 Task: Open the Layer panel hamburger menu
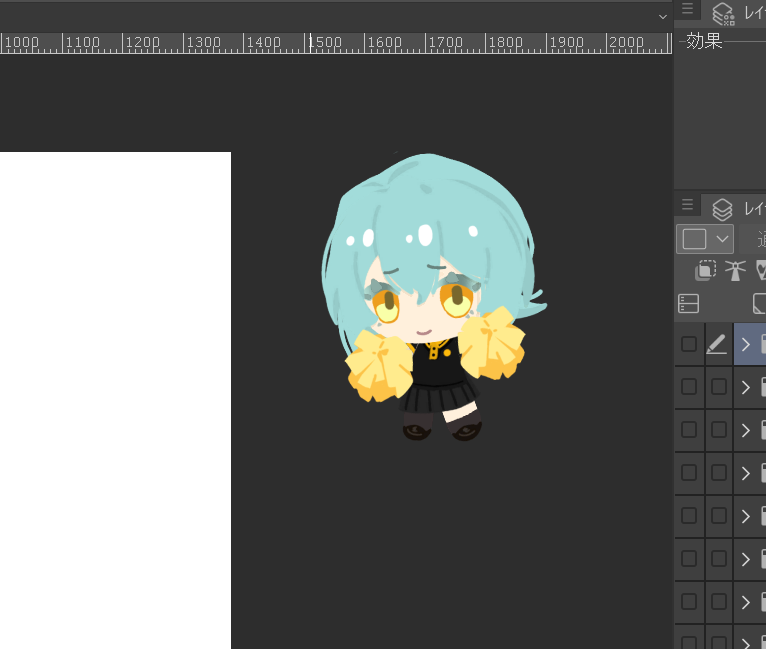687,204
